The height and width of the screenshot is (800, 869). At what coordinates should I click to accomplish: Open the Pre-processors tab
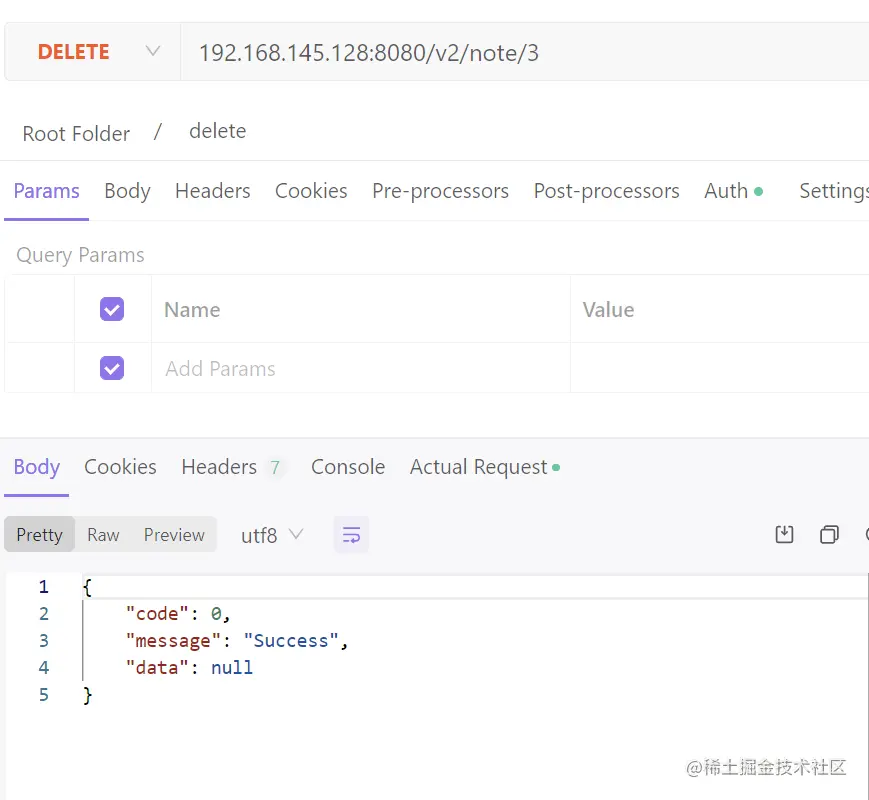pyautogui.click(x=440, y=191)
